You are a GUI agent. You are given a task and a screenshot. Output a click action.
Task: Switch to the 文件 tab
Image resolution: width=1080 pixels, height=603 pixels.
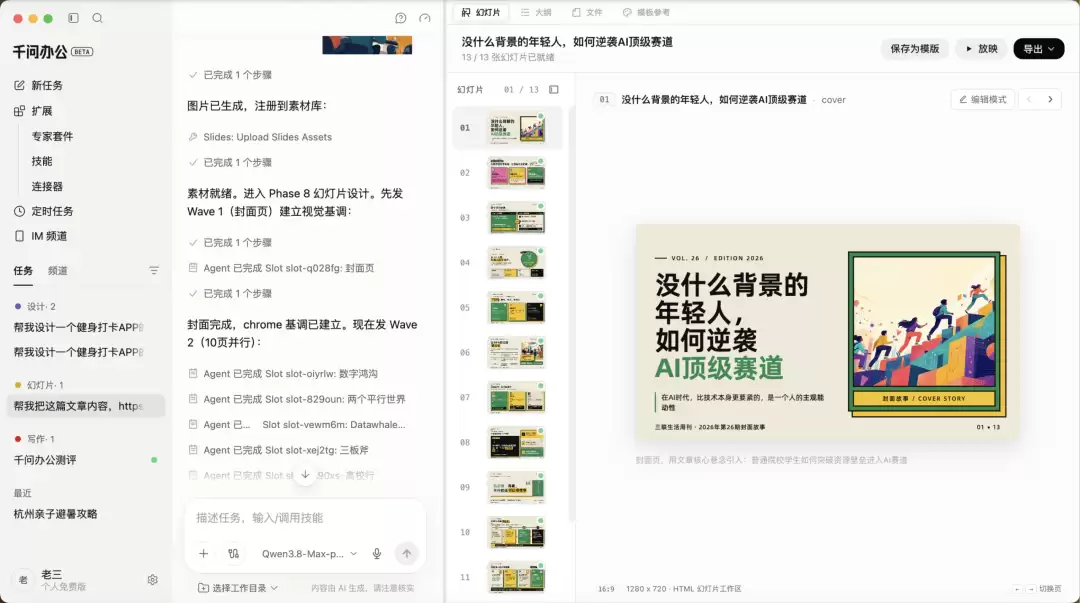[587, 12]
